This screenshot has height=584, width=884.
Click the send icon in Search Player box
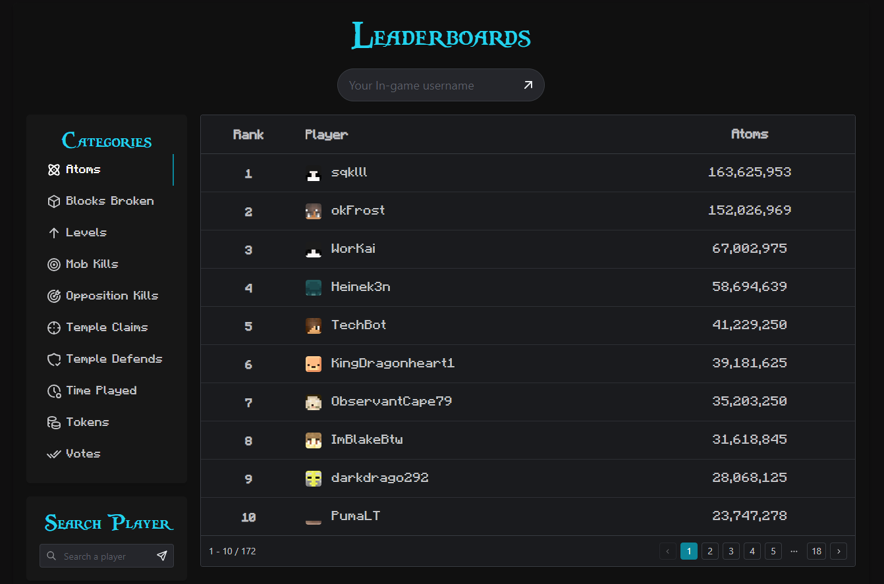pos(162,555)
